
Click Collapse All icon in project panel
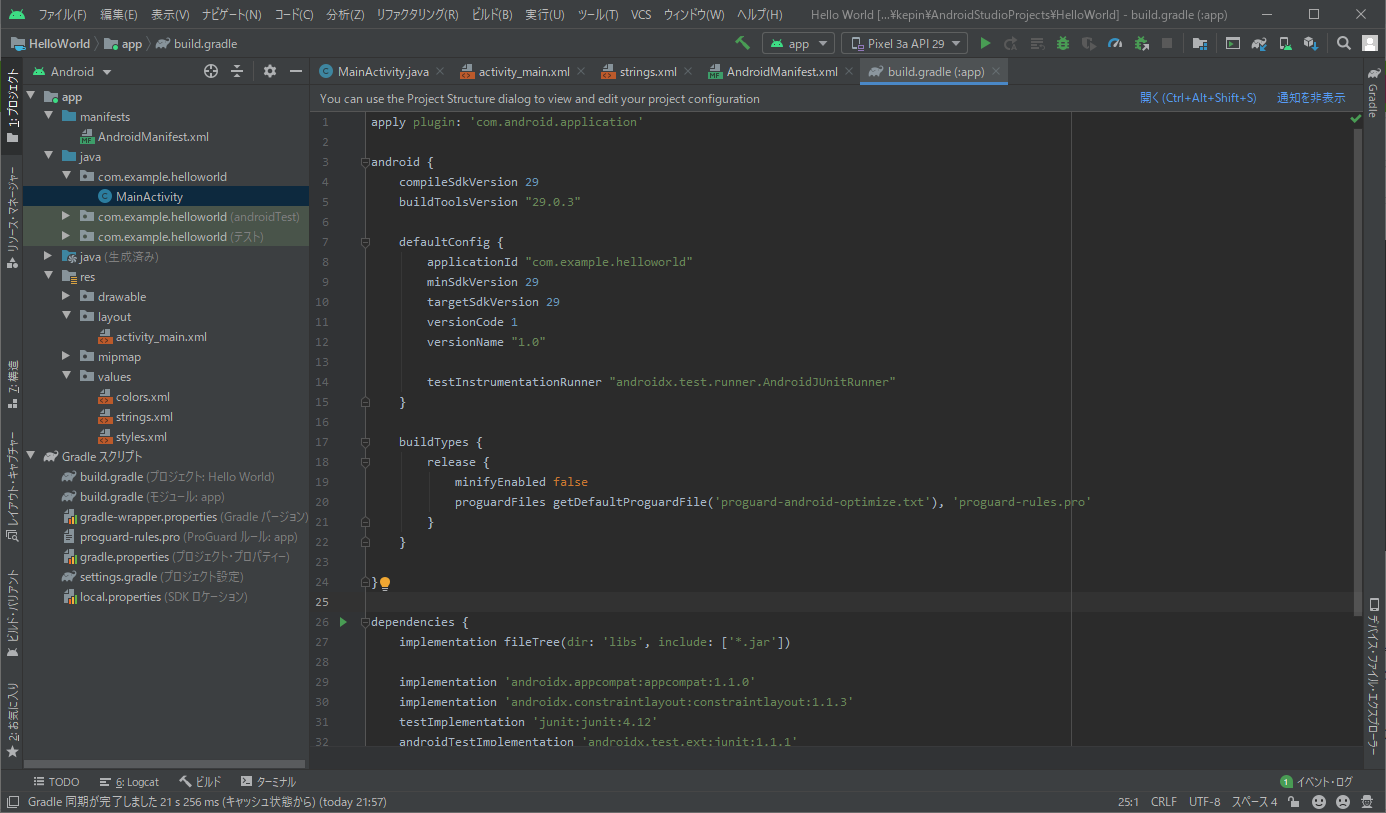tap(237, 71)
